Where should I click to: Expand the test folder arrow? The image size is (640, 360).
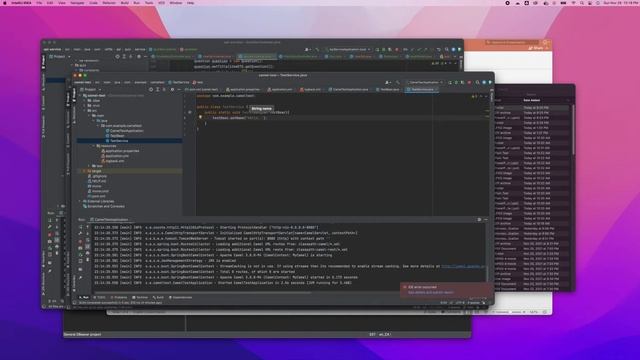point(89,166)
